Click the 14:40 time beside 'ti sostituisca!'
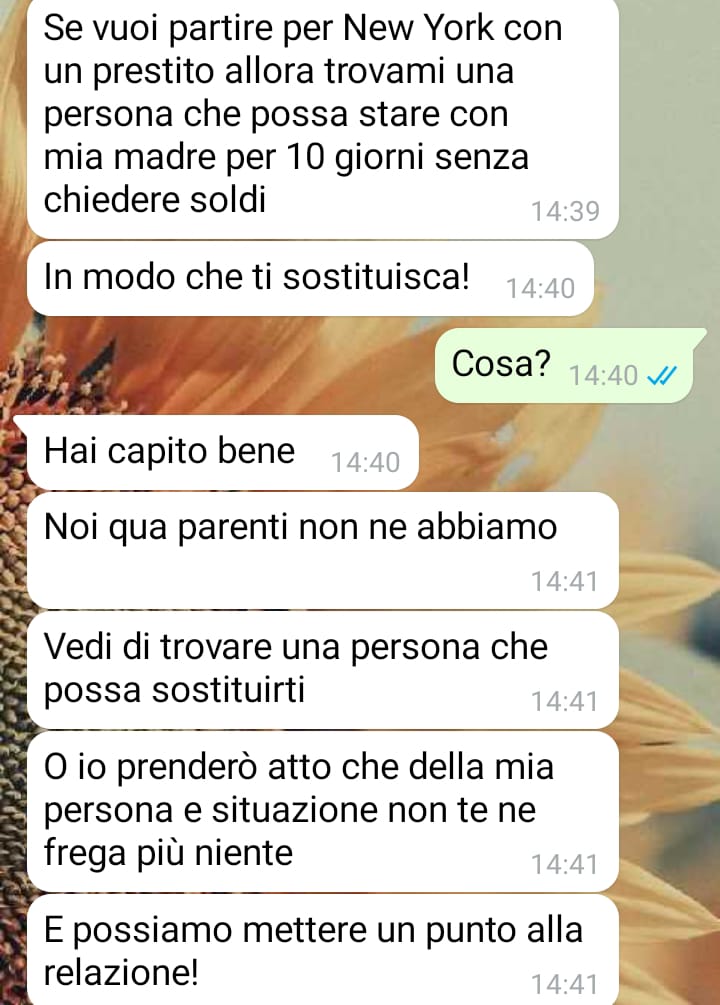Viewport: 720px width, 1005px height. pos(540,289)
